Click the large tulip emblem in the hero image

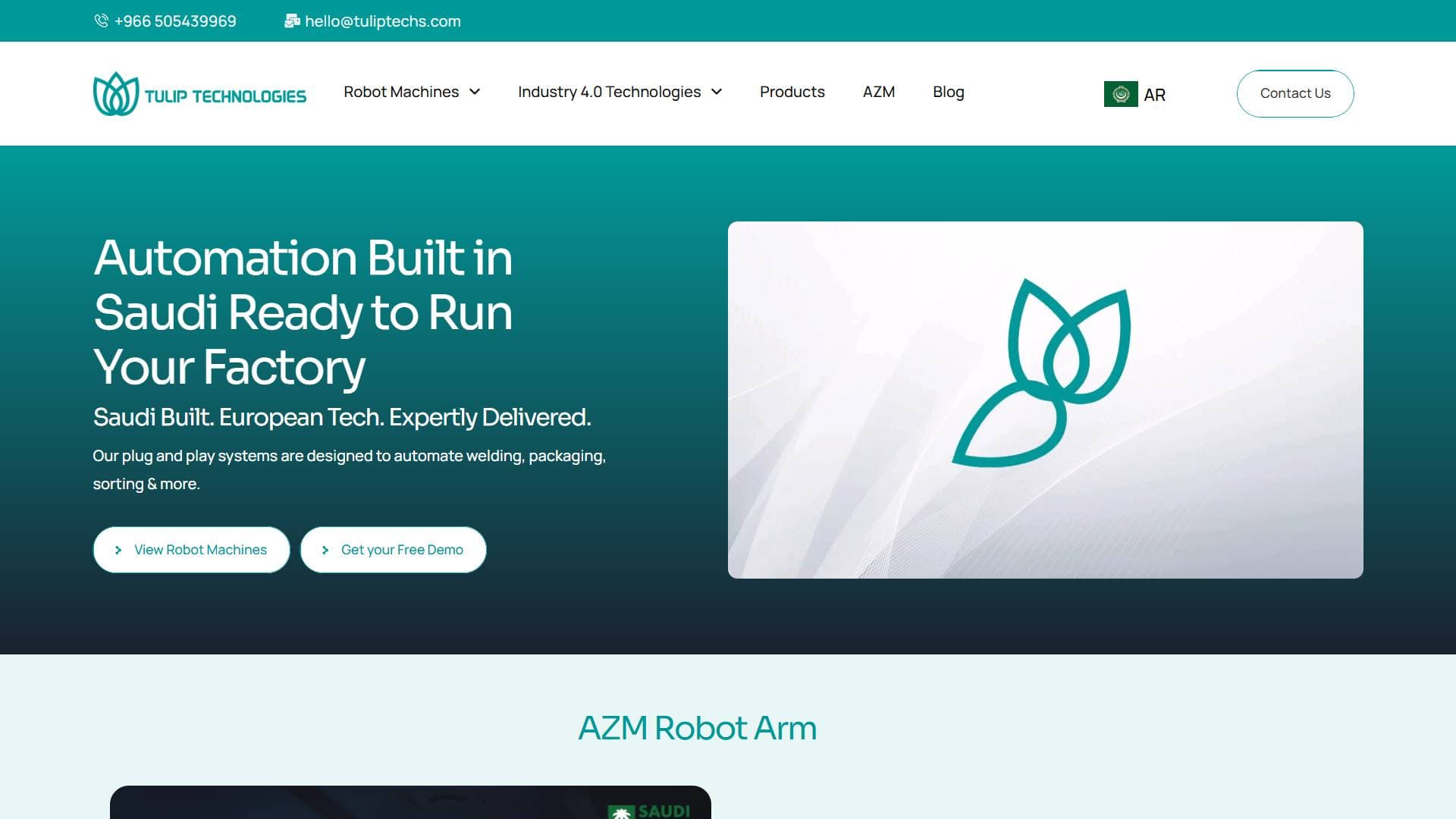[1042, 373]
